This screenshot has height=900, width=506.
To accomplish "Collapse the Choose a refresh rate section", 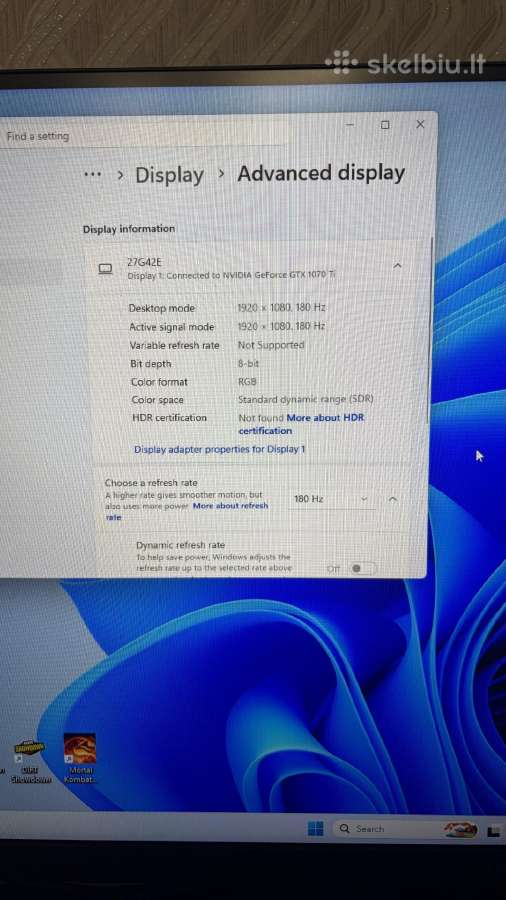I will pyautogui.click(x=393, y=499).
